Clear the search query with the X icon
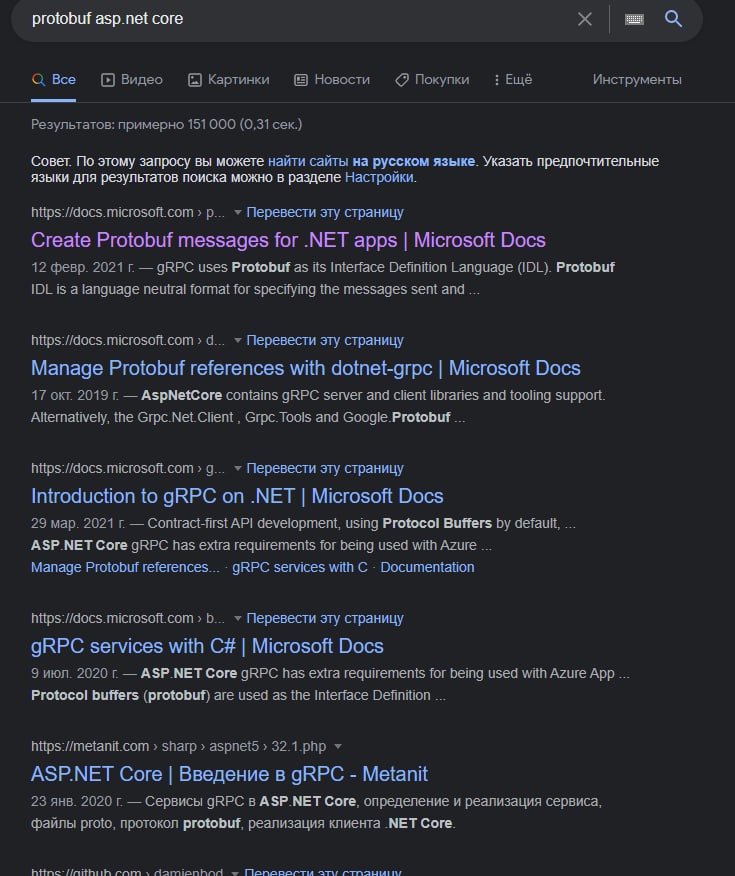 pos(585,19)
